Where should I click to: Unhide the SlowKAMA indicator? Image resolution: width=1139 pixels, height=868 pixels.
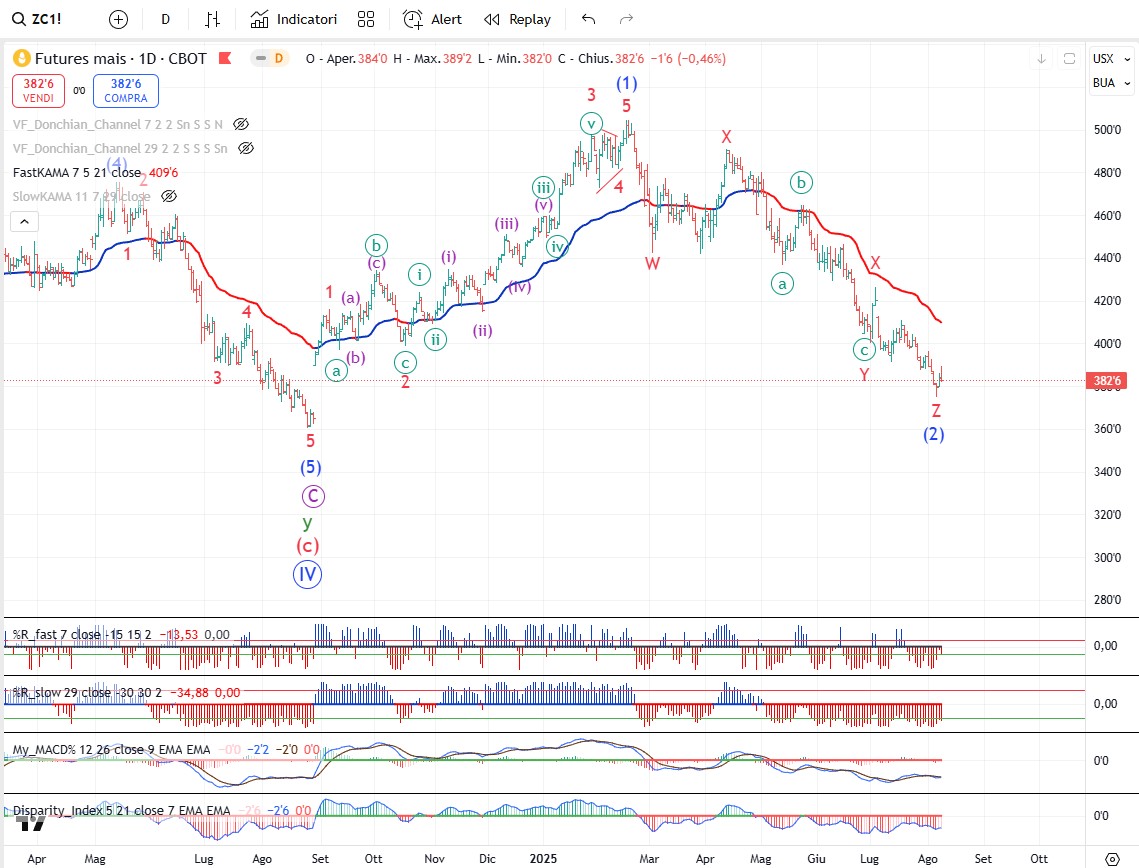pos(169,196)
